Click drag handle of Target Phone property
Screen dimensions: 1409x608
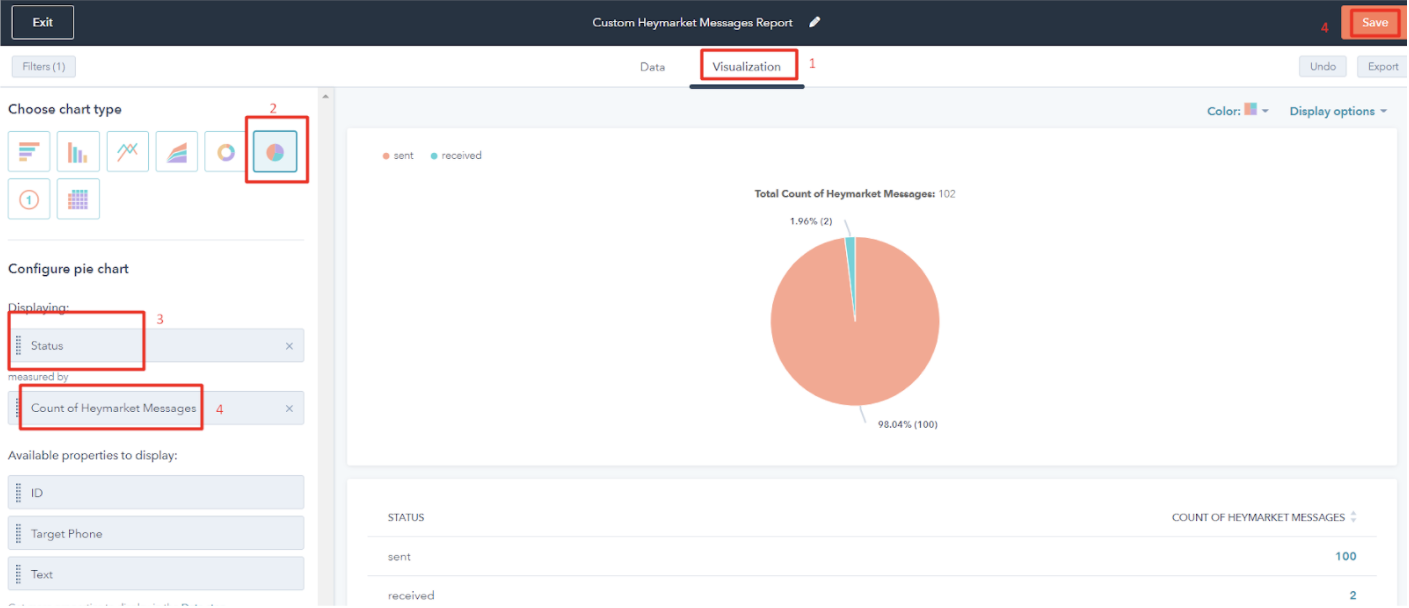(x=18, y=534)
